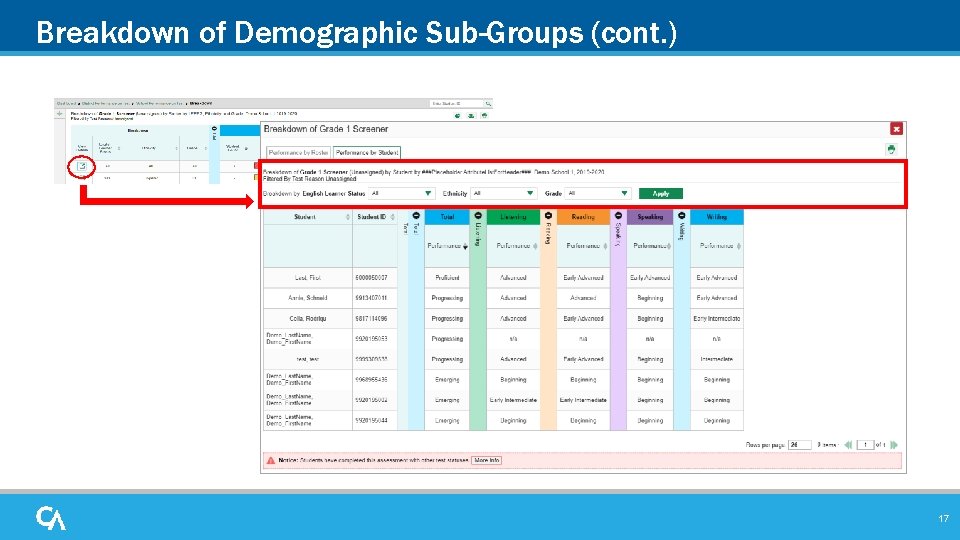Collapse the Speaking column group

pos(618,216)
